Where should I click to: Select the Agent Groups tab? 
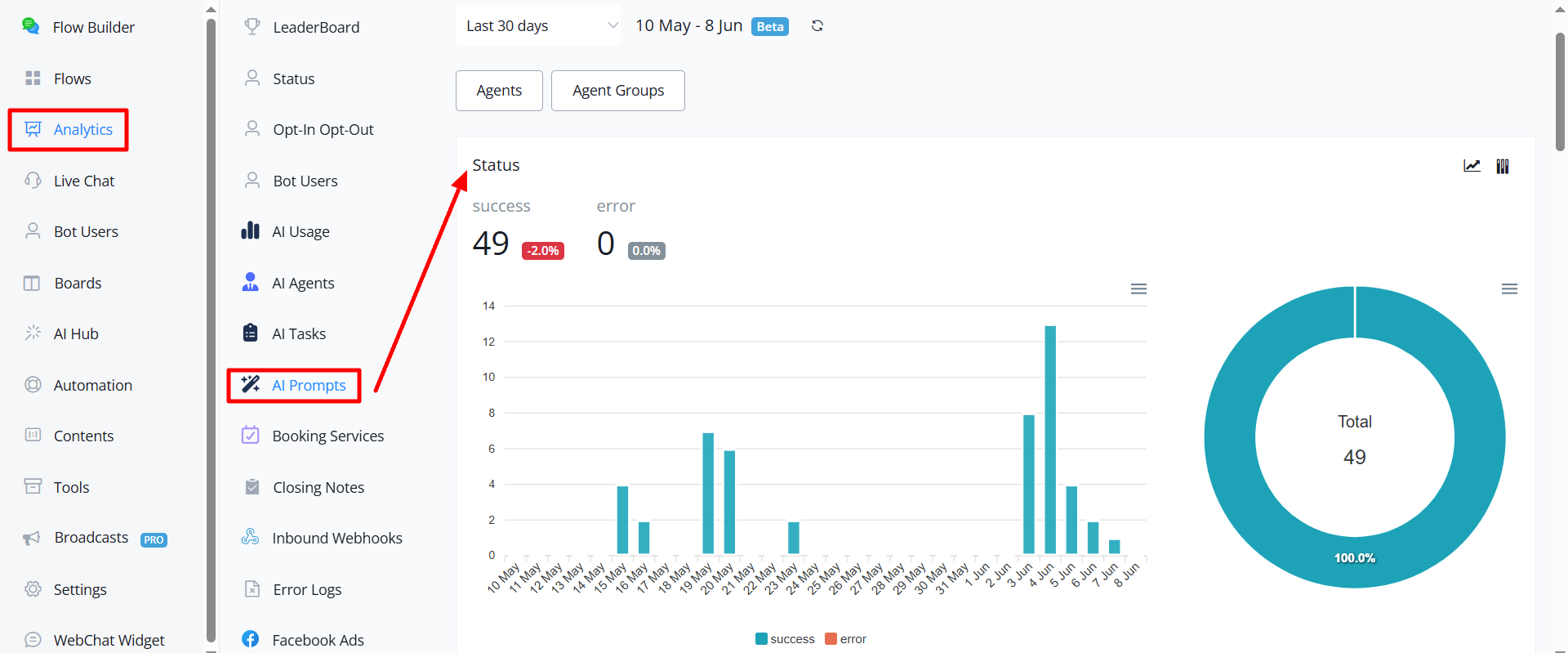point(618,91)
